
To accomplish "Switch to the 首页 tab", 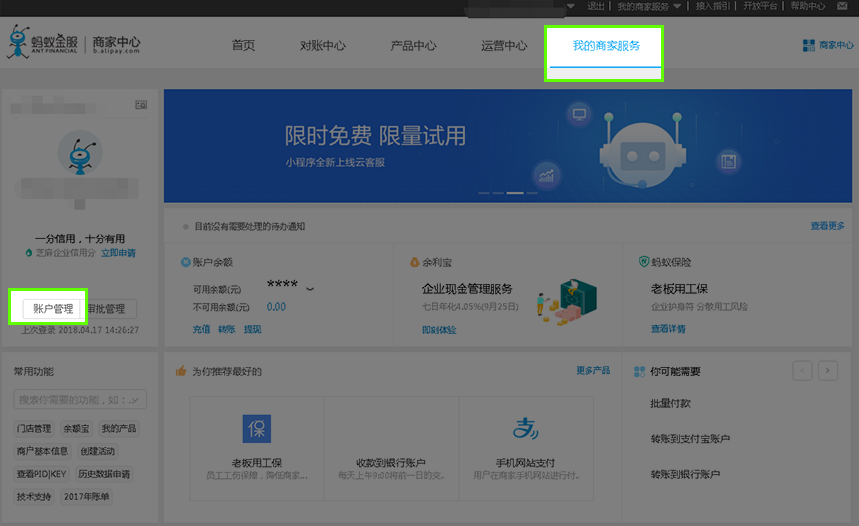I will (243, 45).
